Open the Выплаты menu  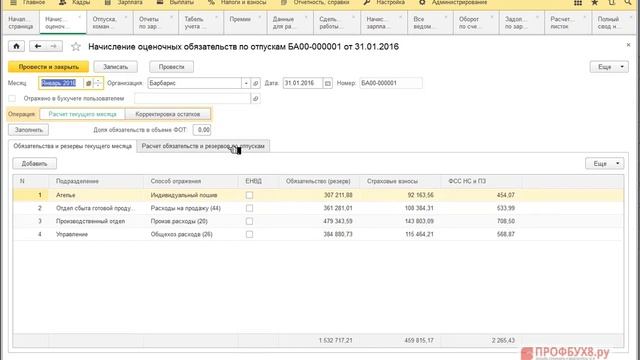(176, 2)
